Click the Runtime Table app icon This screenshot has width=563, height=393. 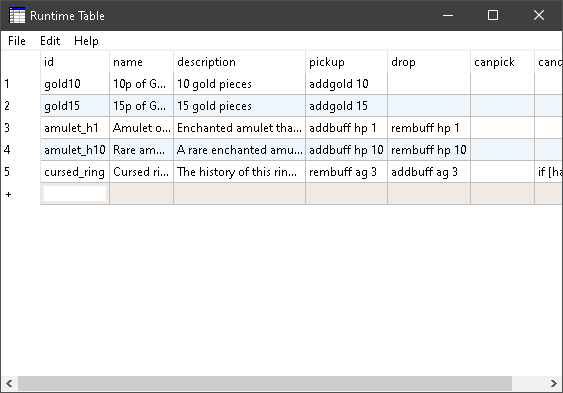(x=17, y=15)
